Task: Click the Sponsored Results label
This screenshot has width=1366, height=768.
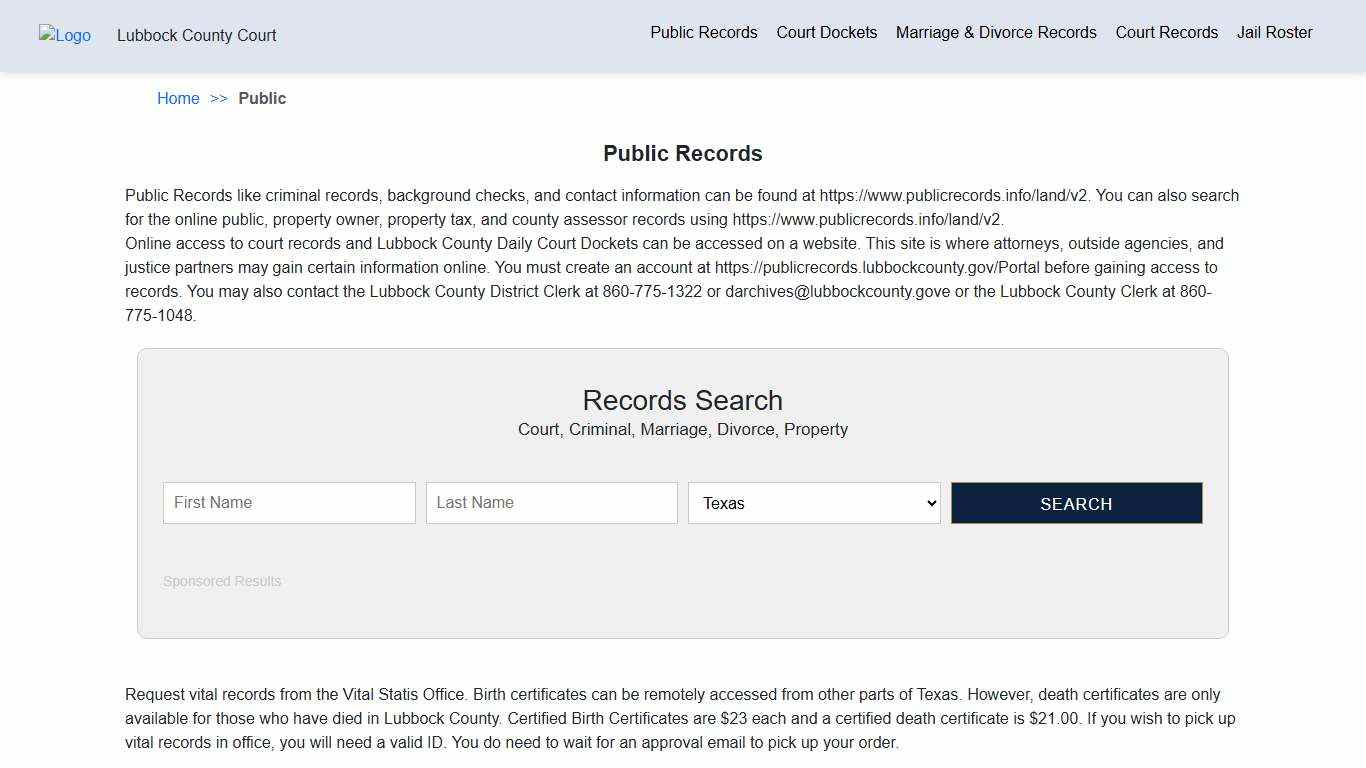Action: 222,581
